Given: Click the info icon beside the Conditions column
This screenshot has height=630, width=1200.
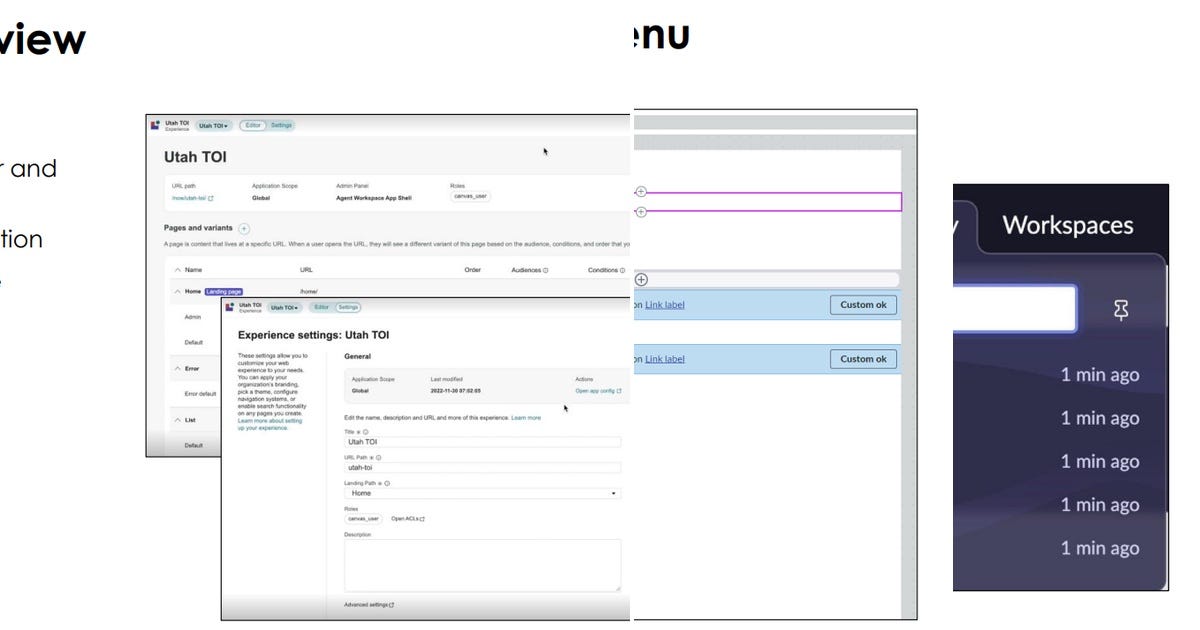Looking at the screenshot, I should (x=623, y=270).
